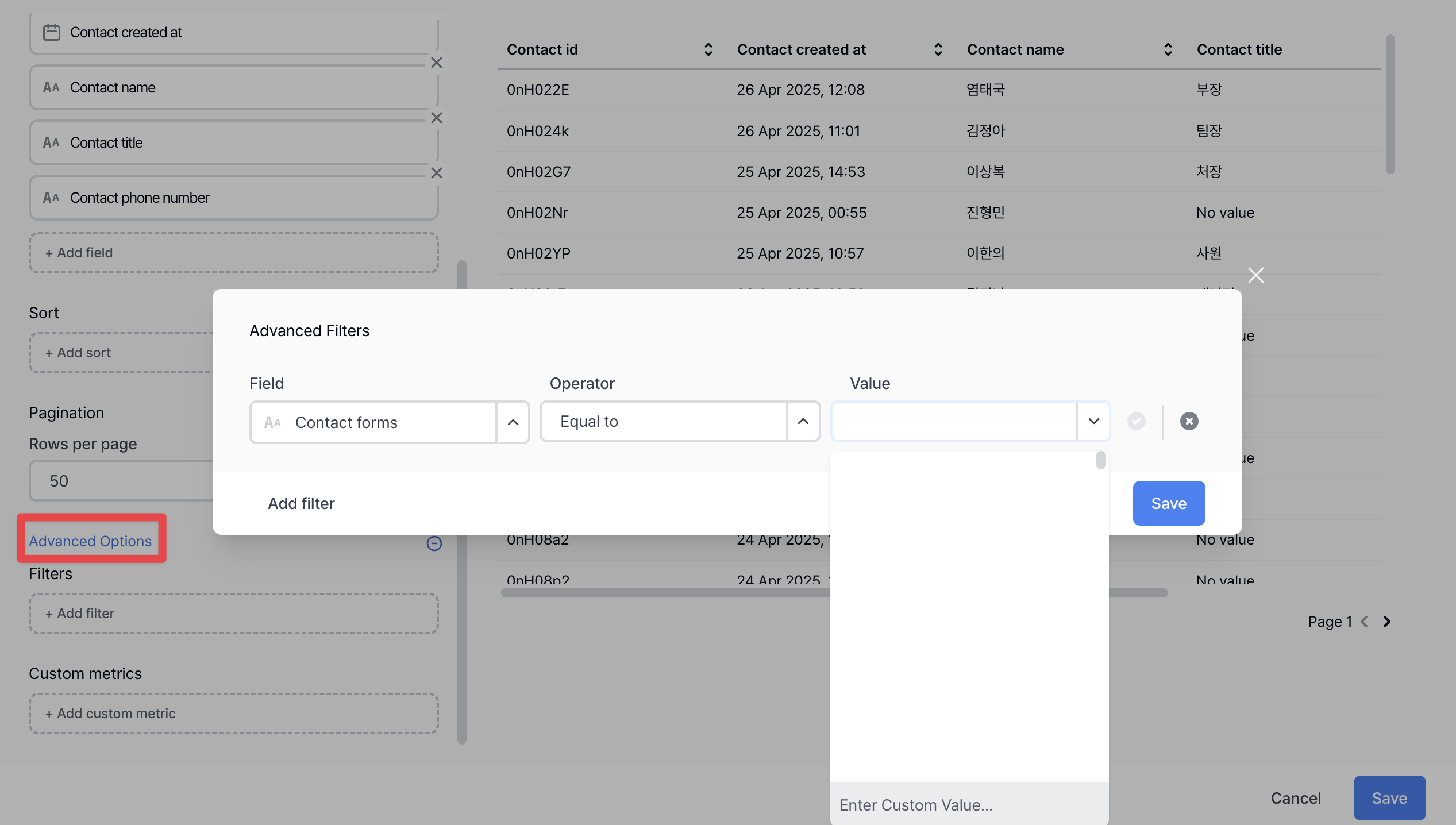Remove Contact phone number field X icon
This screenshot has height=825, width=1456.
point(436,173)
